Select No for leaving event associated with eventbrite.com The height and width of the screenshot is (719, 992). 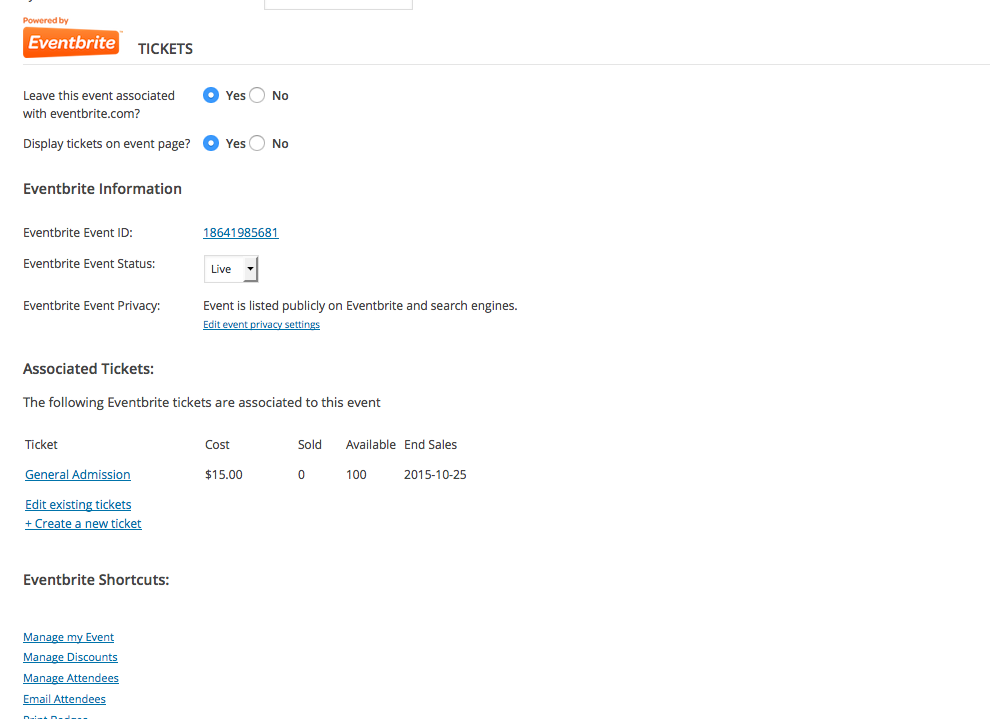coord(257,96)
